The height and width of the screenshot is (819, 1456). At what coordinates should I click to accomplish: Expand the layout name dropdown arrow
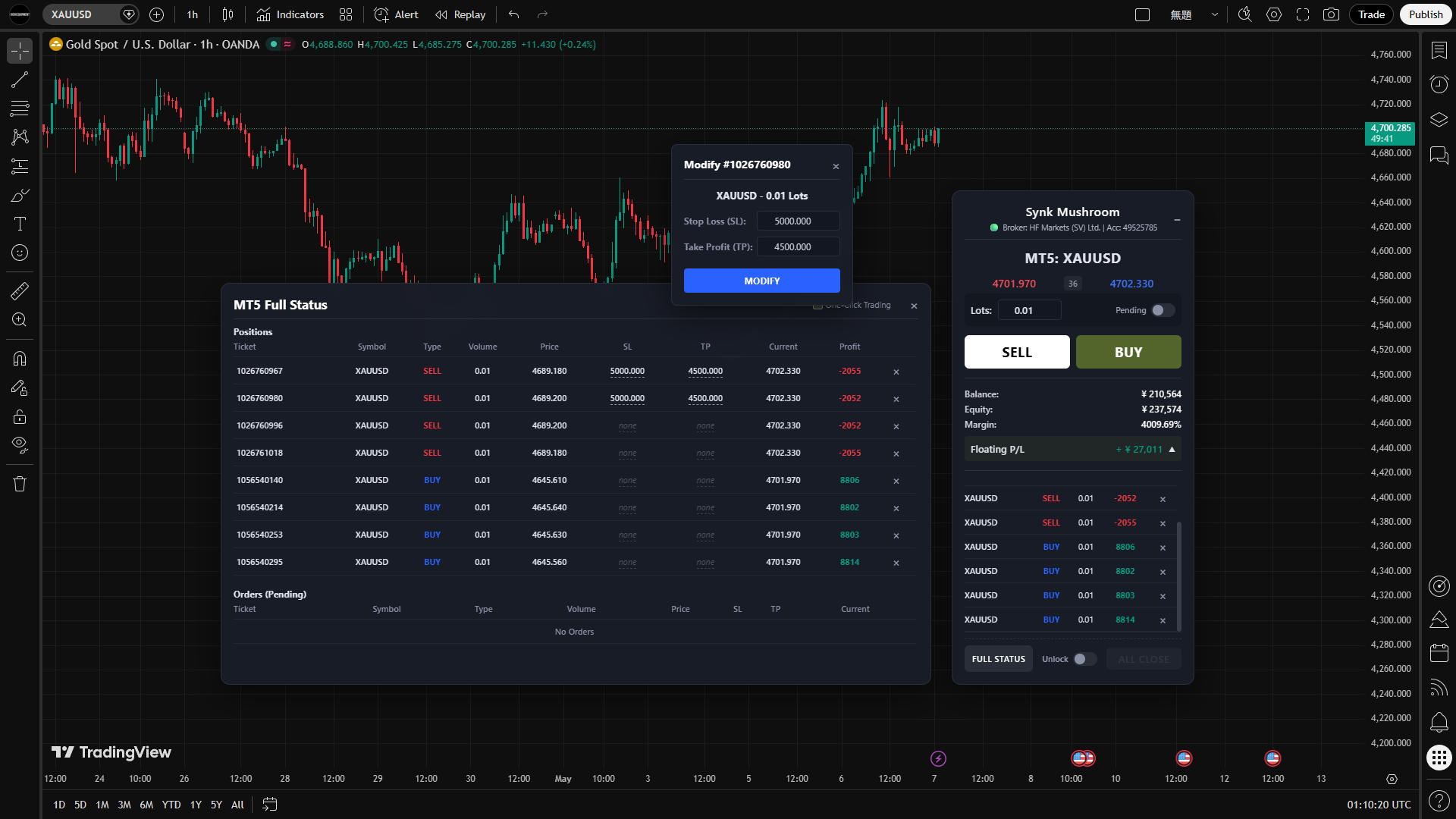tap(1215, 14)
